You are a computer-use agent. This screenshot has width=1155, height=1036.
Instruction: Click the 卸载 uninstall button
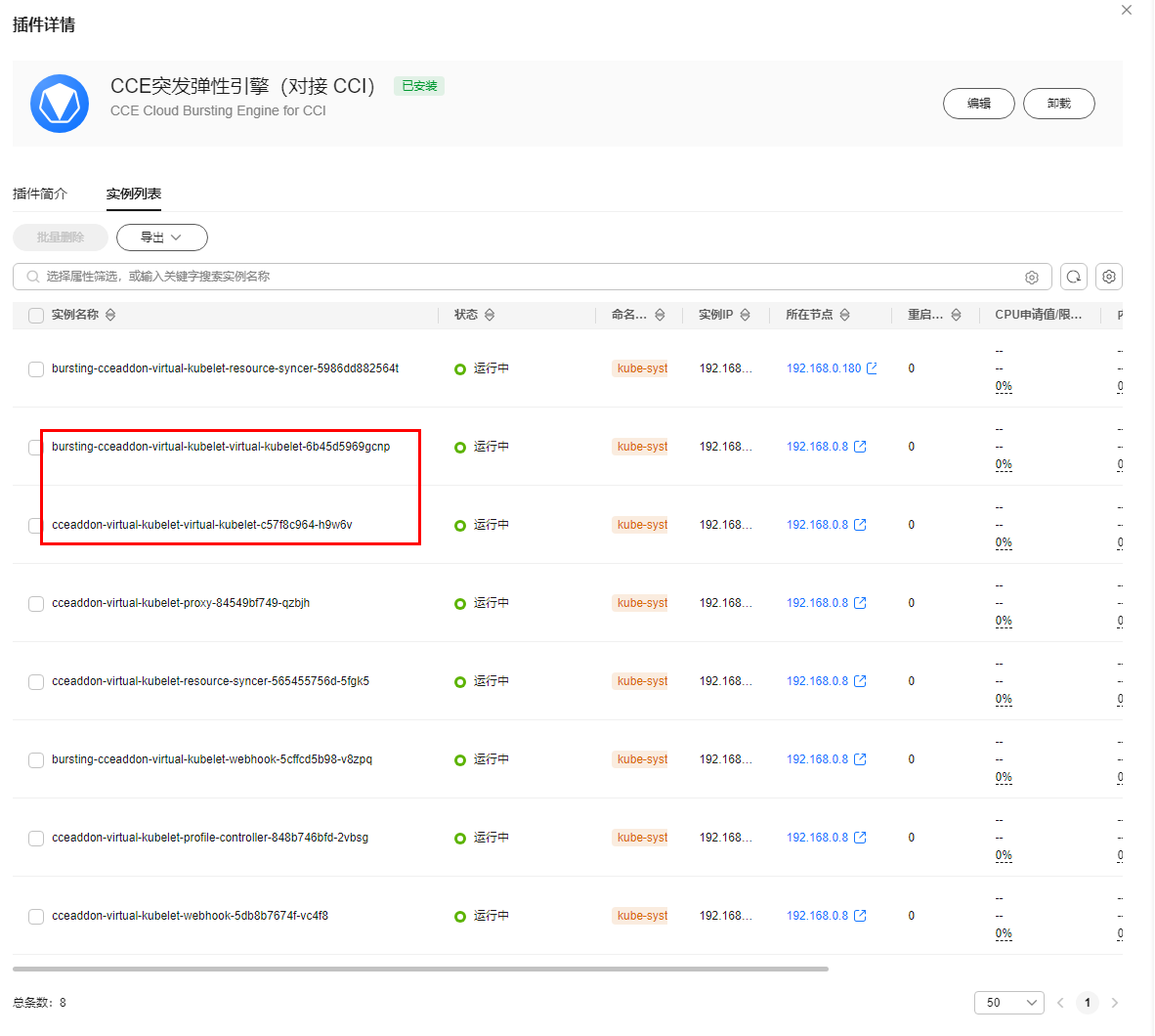1059,104
